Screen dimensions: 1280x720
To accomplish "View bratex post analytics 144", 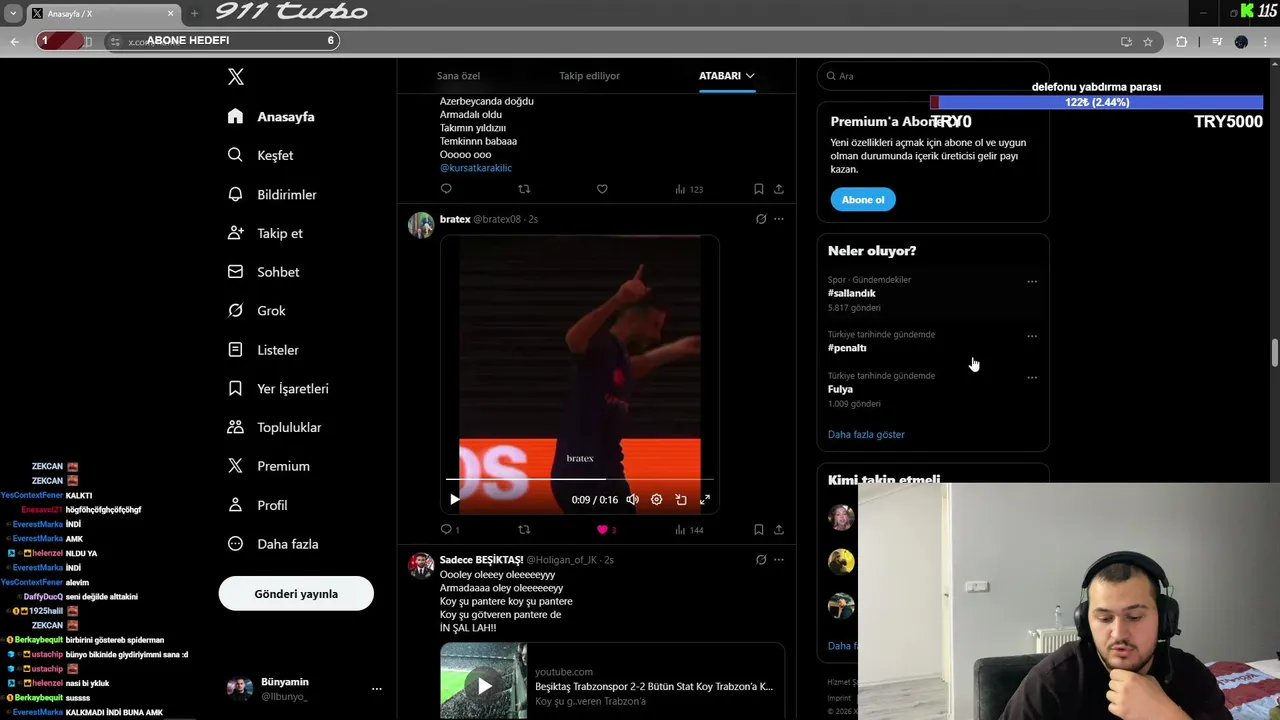I will [689, 529].
